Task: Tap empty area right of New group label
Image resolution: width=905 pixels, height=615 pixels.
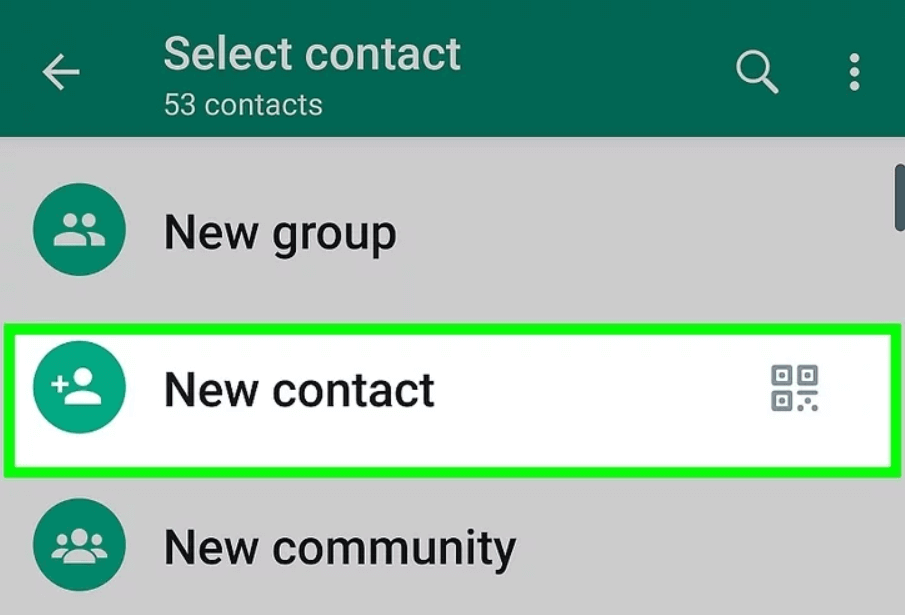Action: [x=635, y=231]
